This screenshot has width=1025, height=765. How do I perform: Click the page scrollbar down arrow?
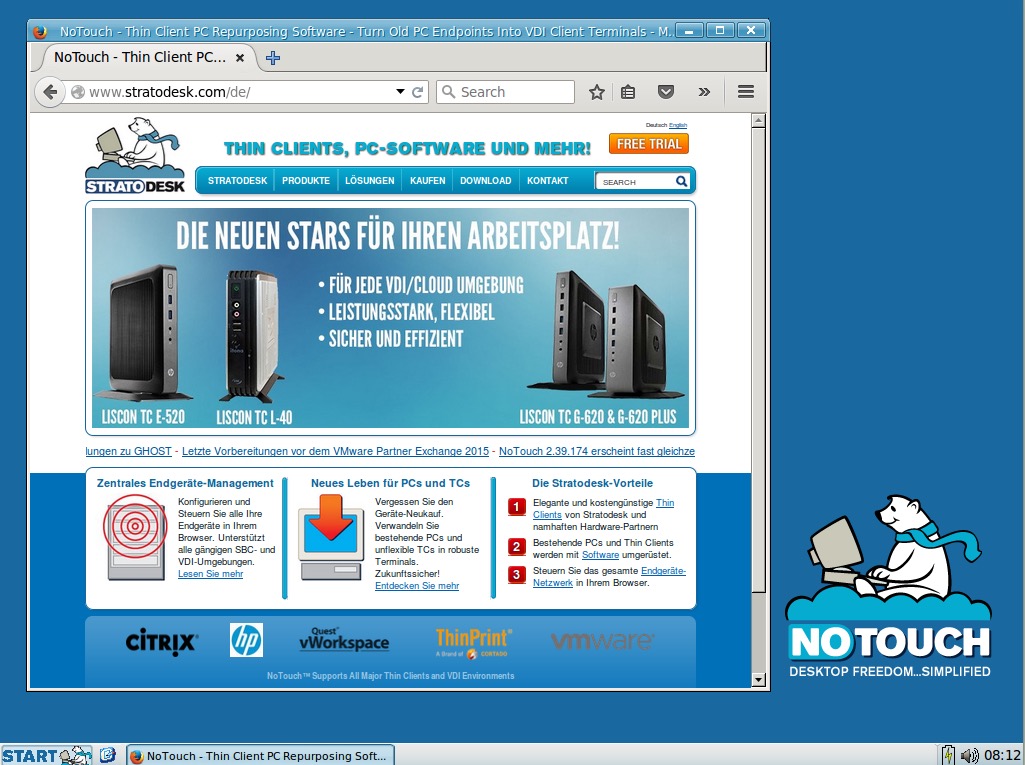click(758, 680)
